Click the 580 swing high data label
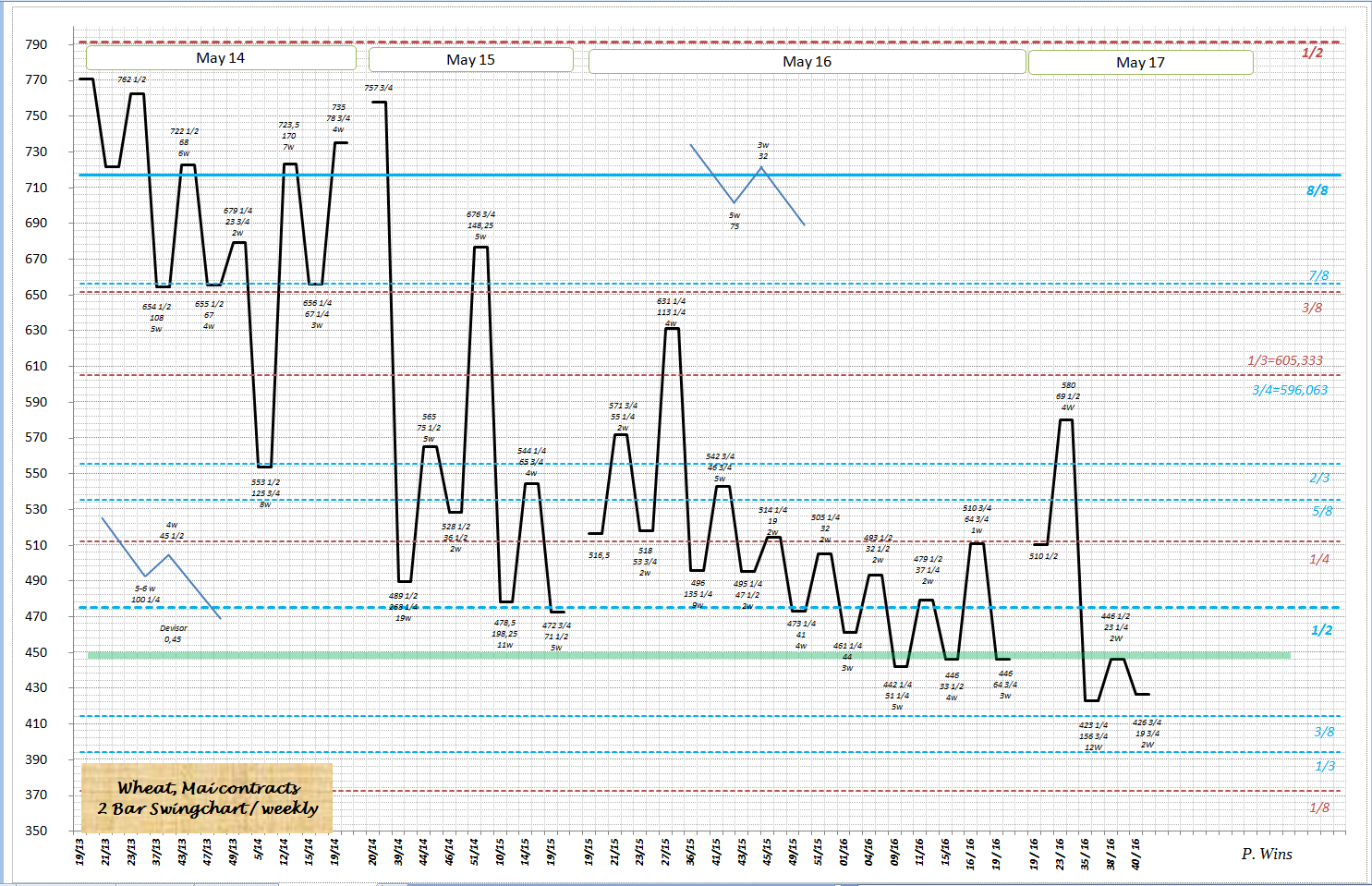This screenshot has height=886, width=1372. [1068, 385]
